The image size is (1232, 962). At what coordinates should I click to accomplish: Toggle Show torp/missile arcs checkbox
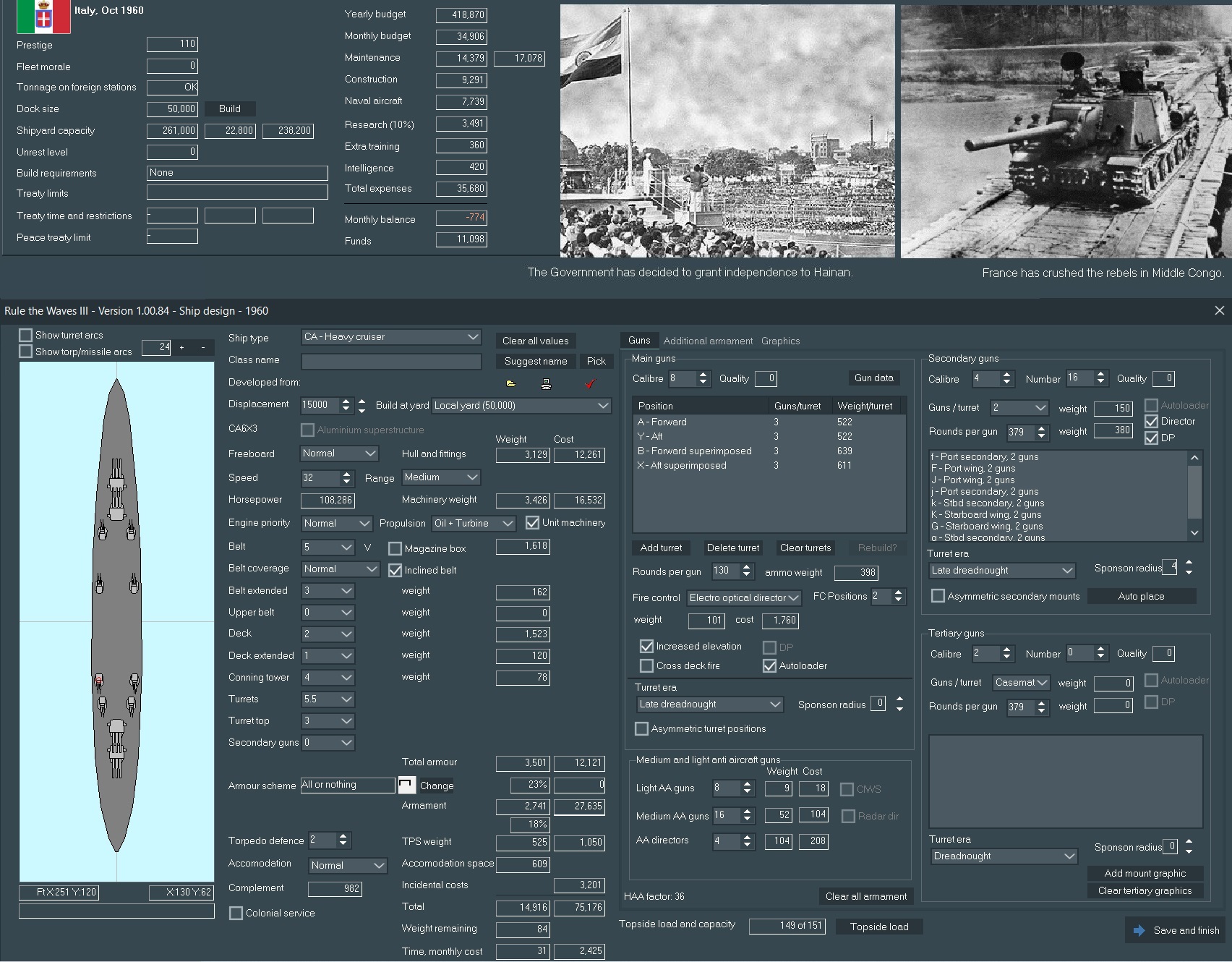click(x=26, y=352)
